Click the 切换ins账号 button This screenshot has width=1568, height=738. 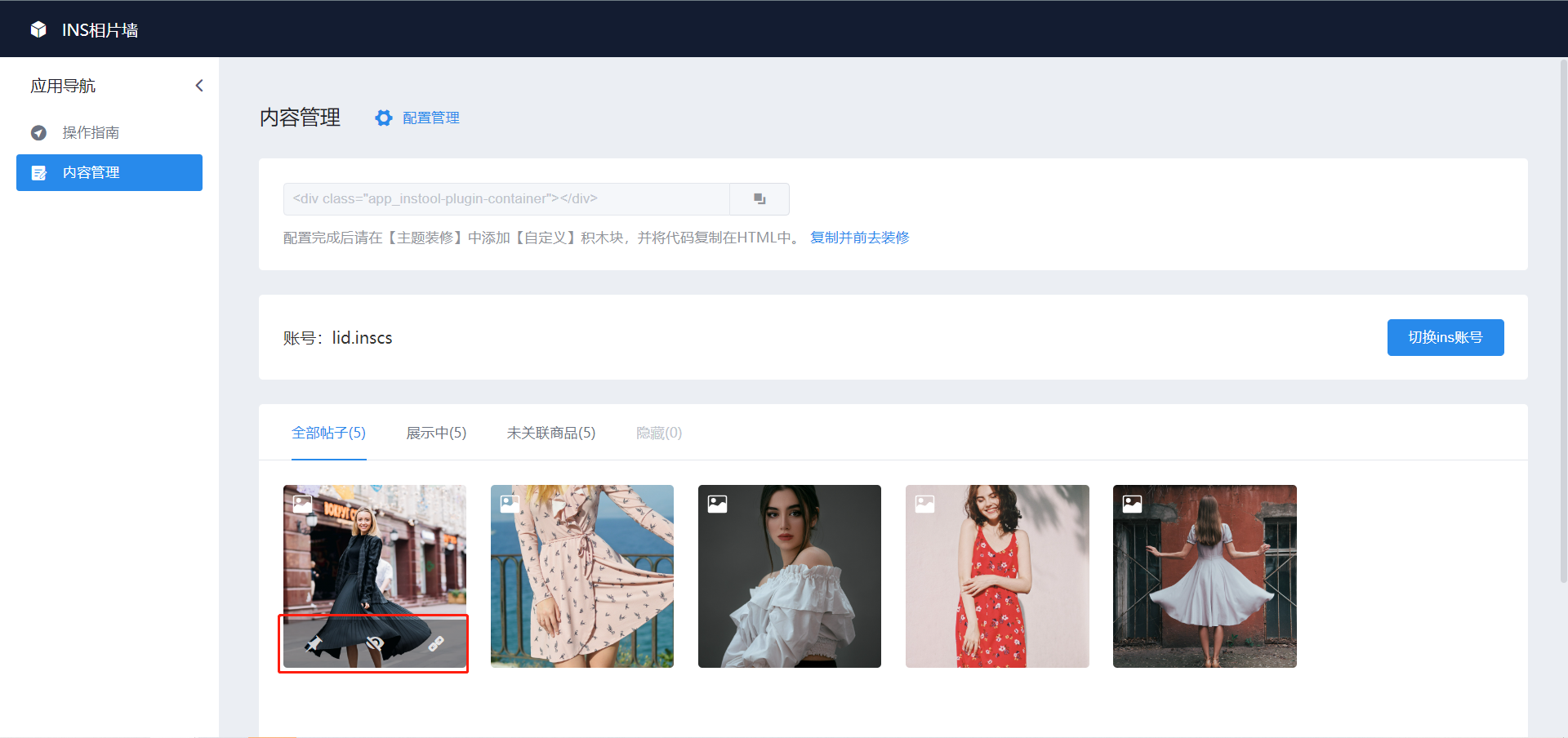1445,337
